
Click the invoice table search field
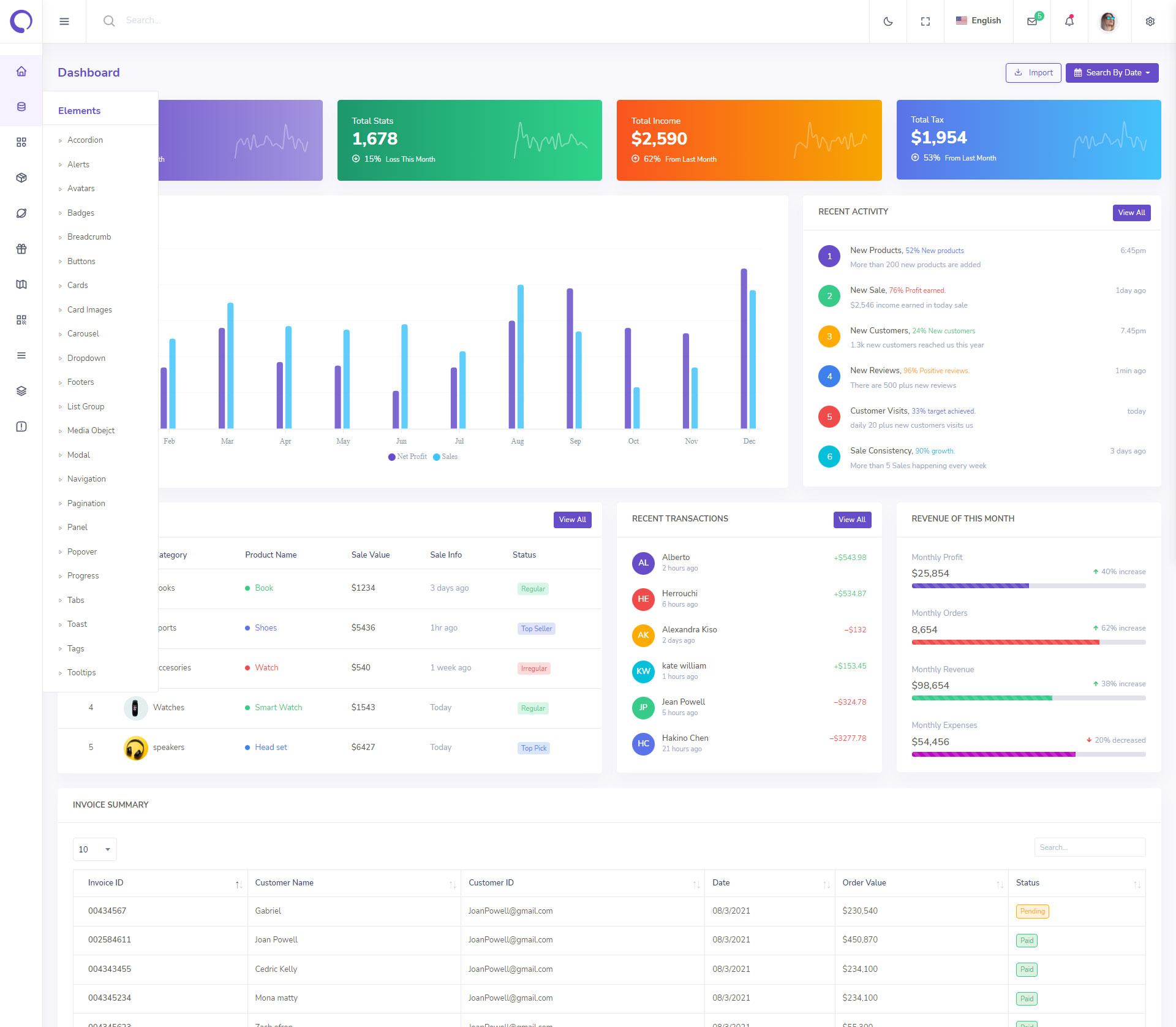pos(1089,847)
